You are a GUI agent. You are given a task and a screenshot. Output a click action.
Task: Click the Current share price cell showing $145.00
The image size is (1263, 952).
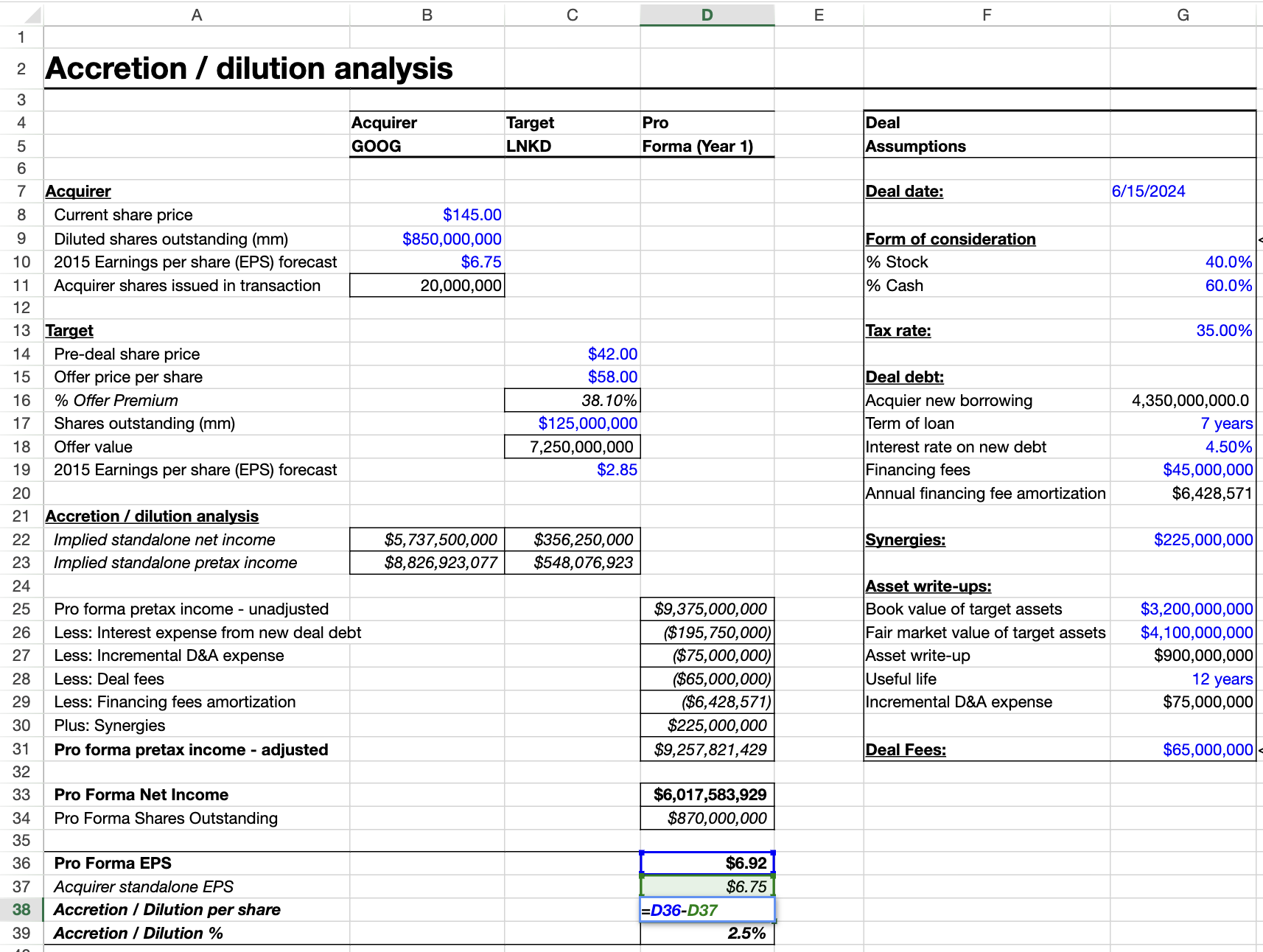pos(427,214)
